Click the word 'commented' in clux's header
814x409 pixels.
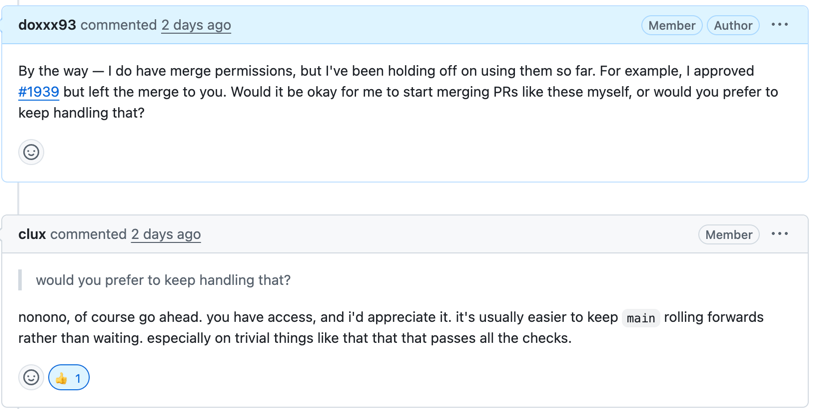pyautogui.click(x=88, y=234)
